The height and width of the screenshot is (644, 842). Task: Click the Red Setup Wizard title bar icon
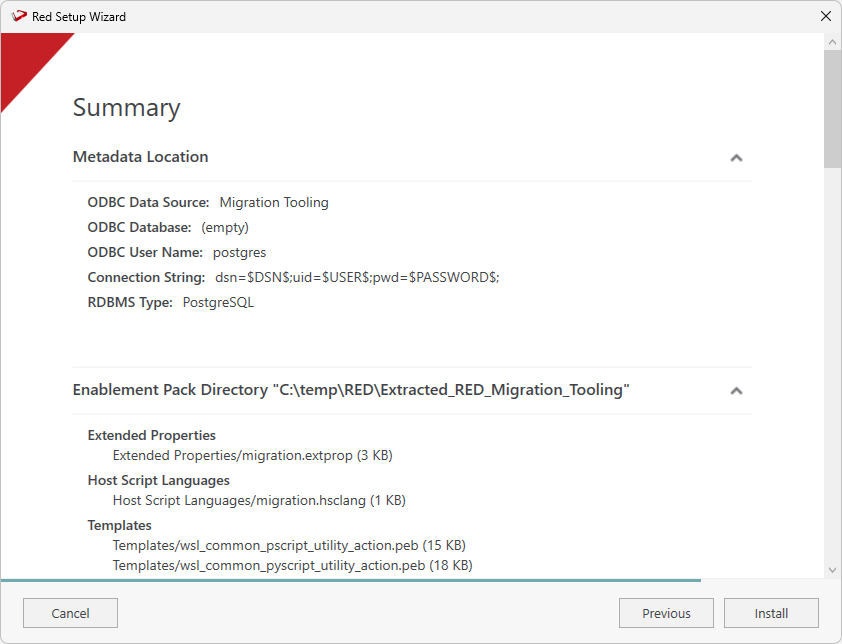(x=18, y=16)
